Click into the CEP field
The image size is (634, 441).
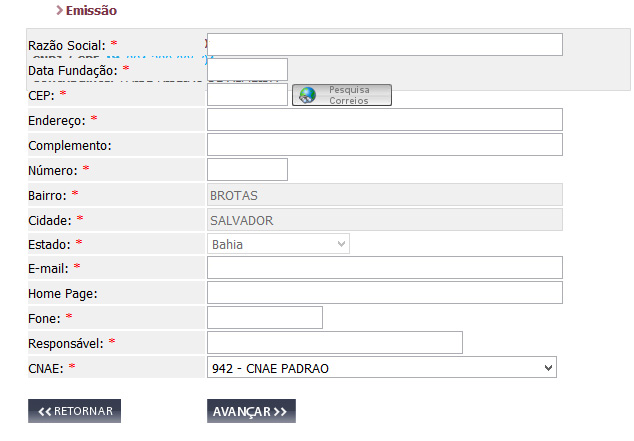pyautogui.click(x=247, y=95)
